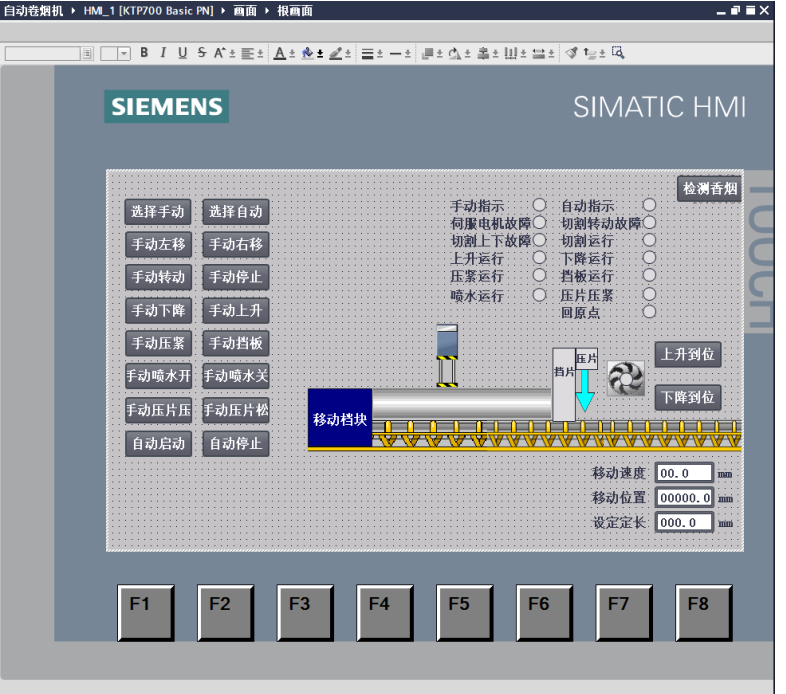Click 自动卷烟机 in the breadcrumb

click(34, 11)
